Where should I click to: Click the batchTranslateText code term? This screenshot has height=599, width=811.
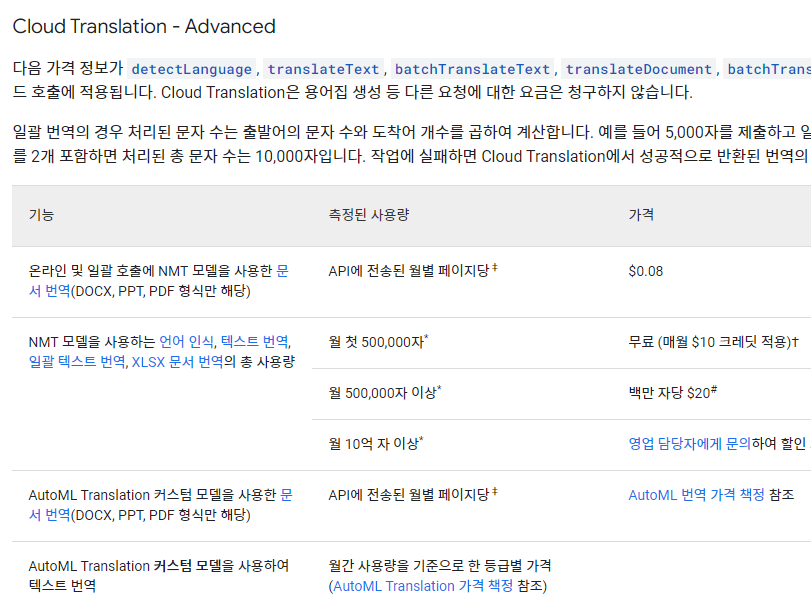pyautogui.click(x=472, y=69)
